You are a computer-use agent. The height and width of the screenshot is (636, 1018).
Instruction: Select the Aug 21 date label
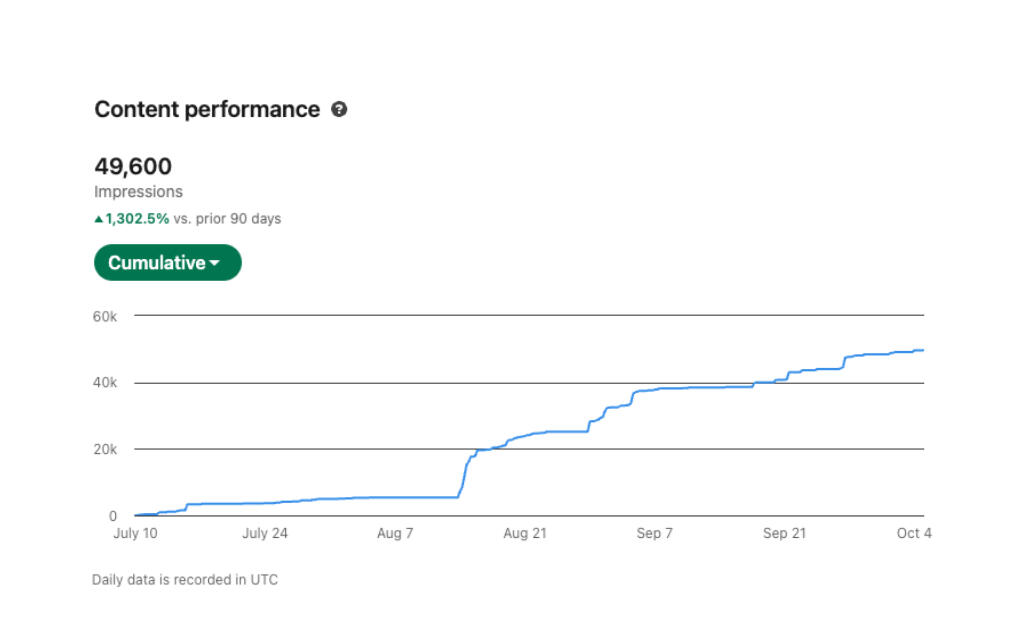(x=525, y=534)
